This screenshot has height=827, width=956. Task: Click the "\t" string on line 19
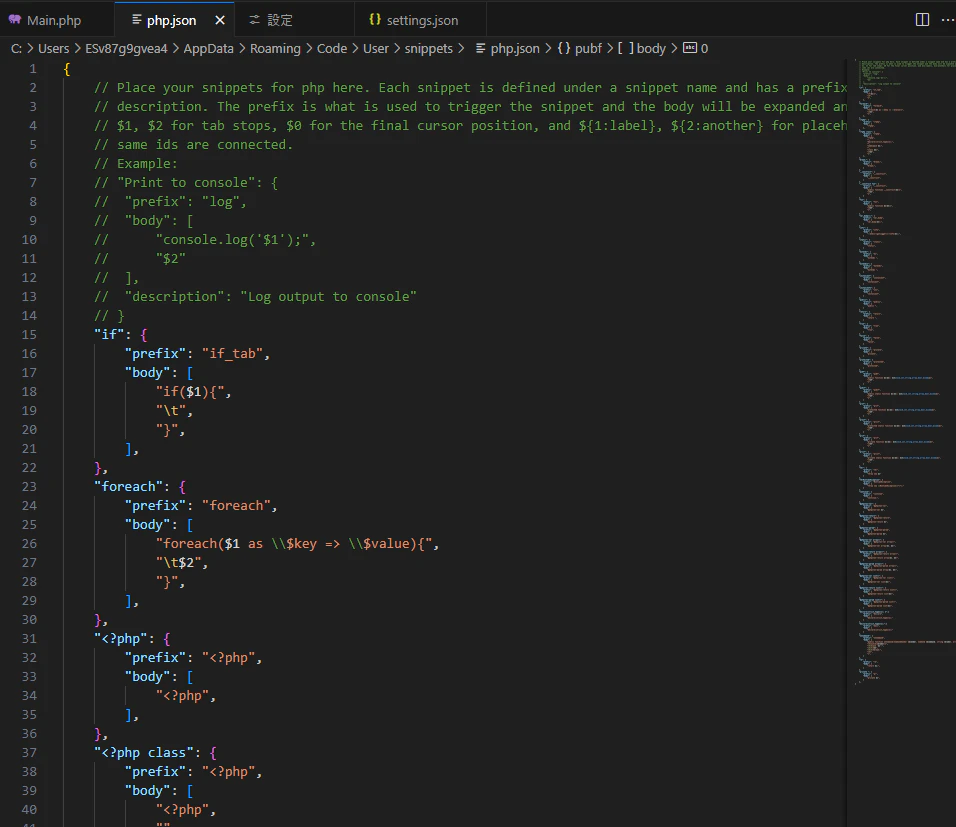pyautogui.click(x=171, y=410)
